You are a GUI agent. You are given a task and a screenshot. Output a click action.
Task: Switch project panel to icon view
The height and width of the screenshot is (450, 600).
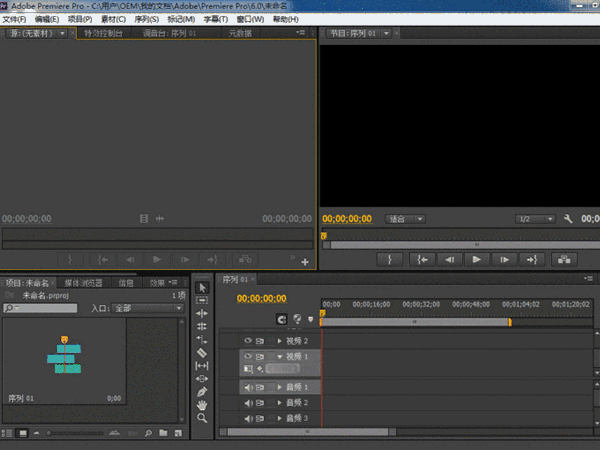(x=23, y=433)
